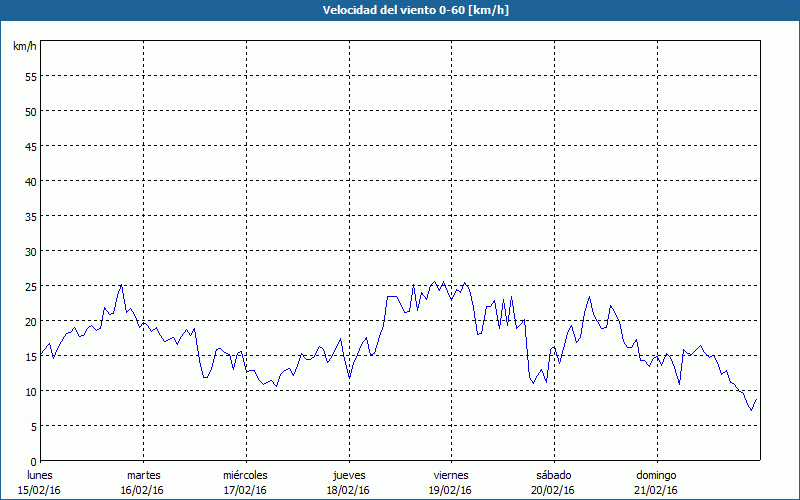800x500 pixels.
Task: Select the 25 tick label on y-axis
Action: 30,286
